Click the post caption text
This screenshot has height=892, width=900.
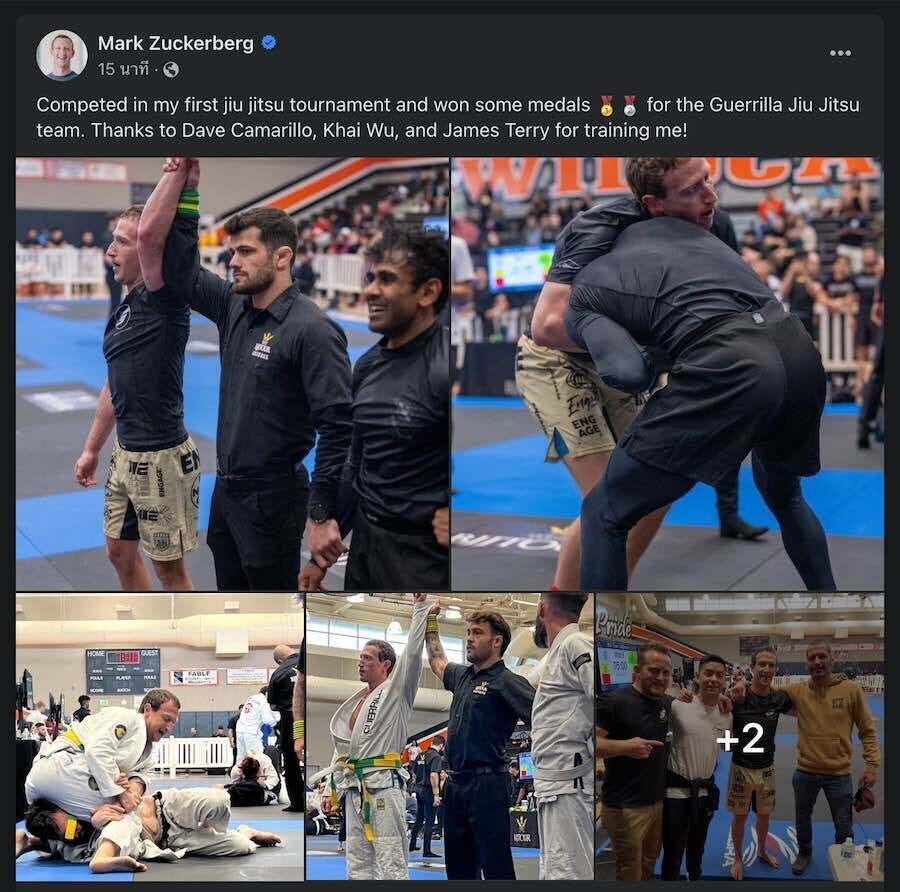448,118
